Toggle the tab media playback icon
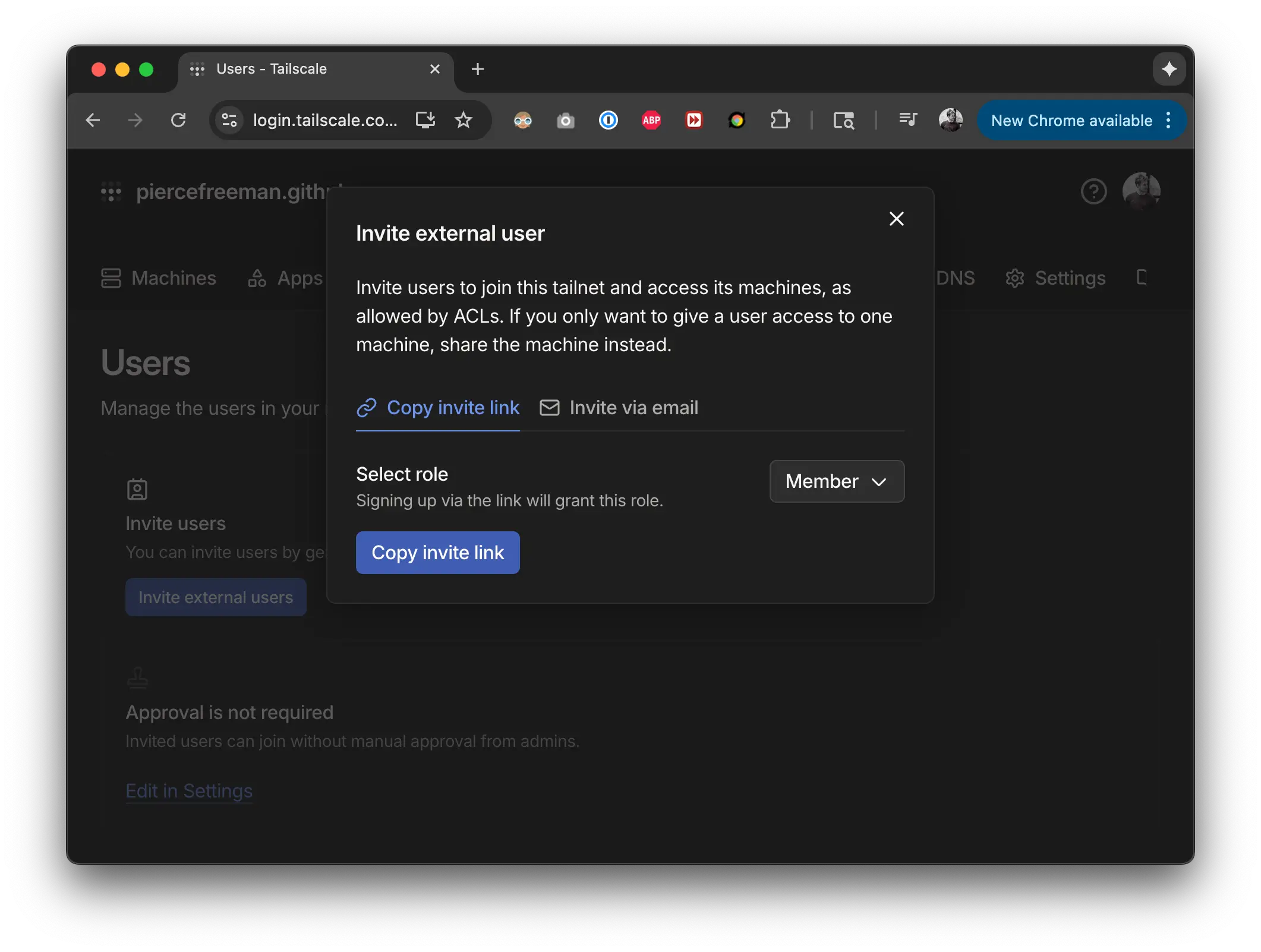1261x952 pixels. [907, 120]
